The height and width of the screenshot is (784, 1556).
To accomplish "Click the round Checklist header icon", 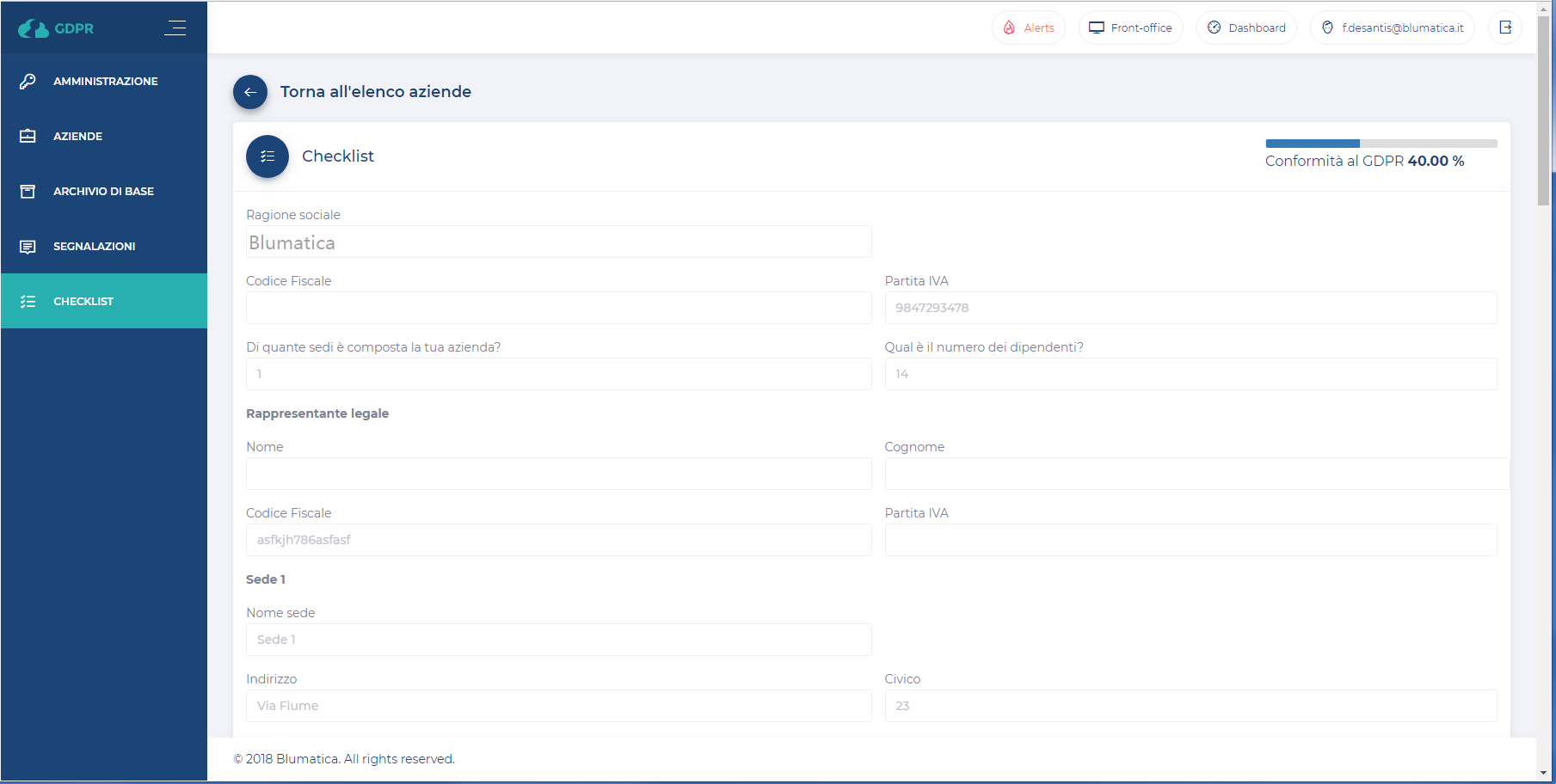I will [268, 156].
